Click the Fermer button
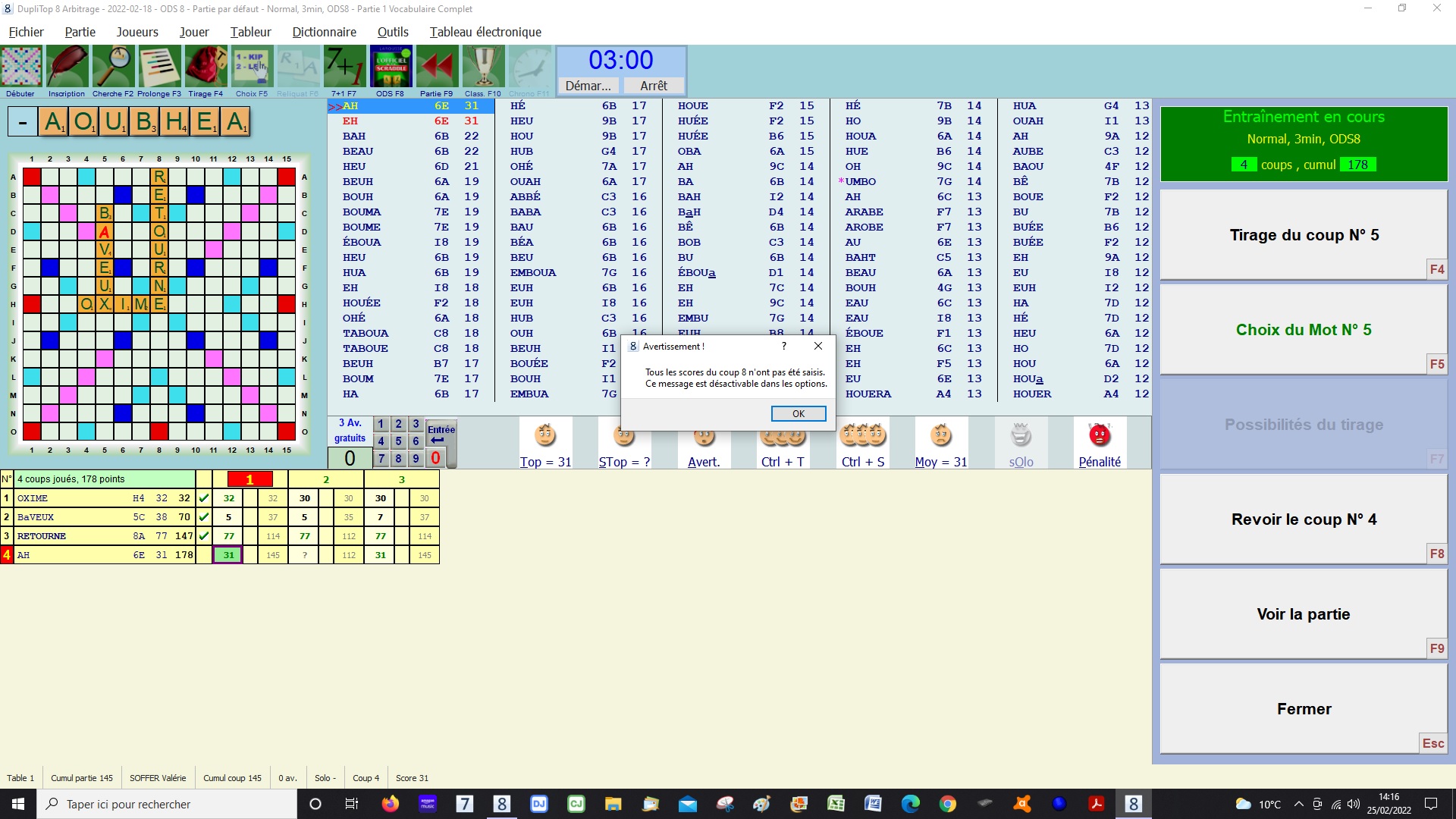This screenshot has height=819, width=1456. pos(1303,709)
